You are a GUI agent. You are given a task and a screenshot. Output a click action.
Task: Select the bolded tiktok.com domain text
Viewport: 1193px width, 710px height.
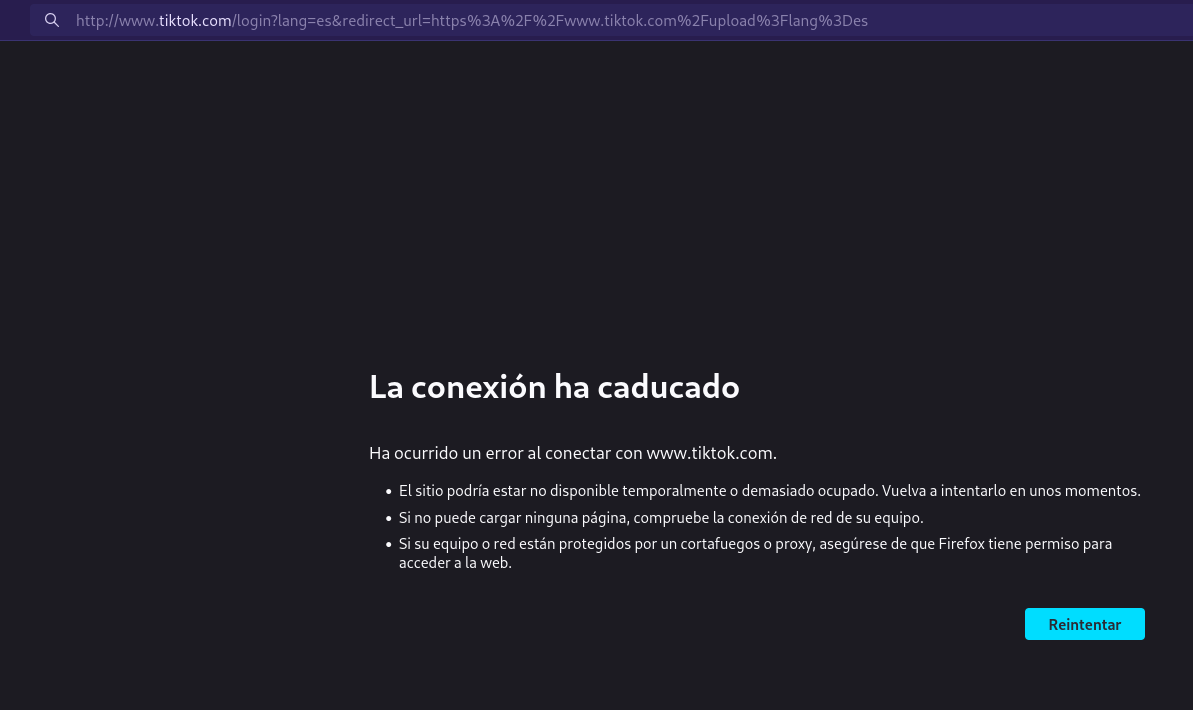(194, 20)
